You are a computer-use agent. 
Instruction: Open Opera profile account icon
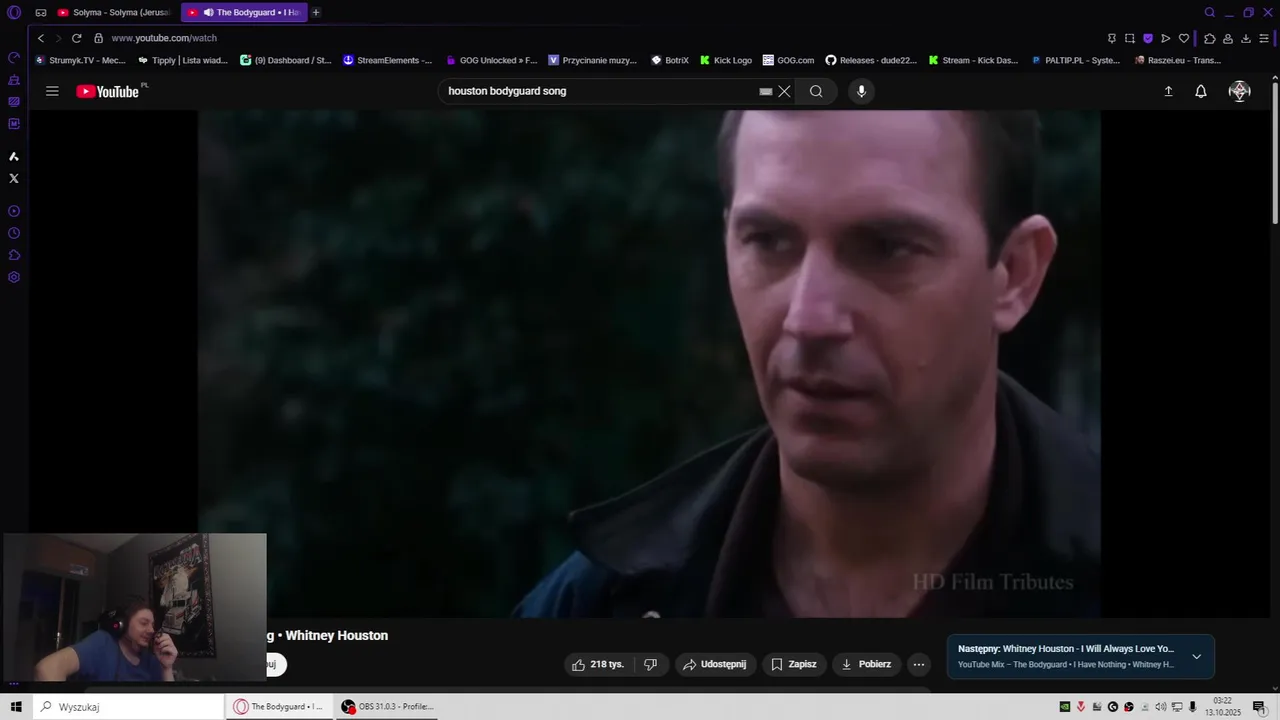[x=1228, y=38]
